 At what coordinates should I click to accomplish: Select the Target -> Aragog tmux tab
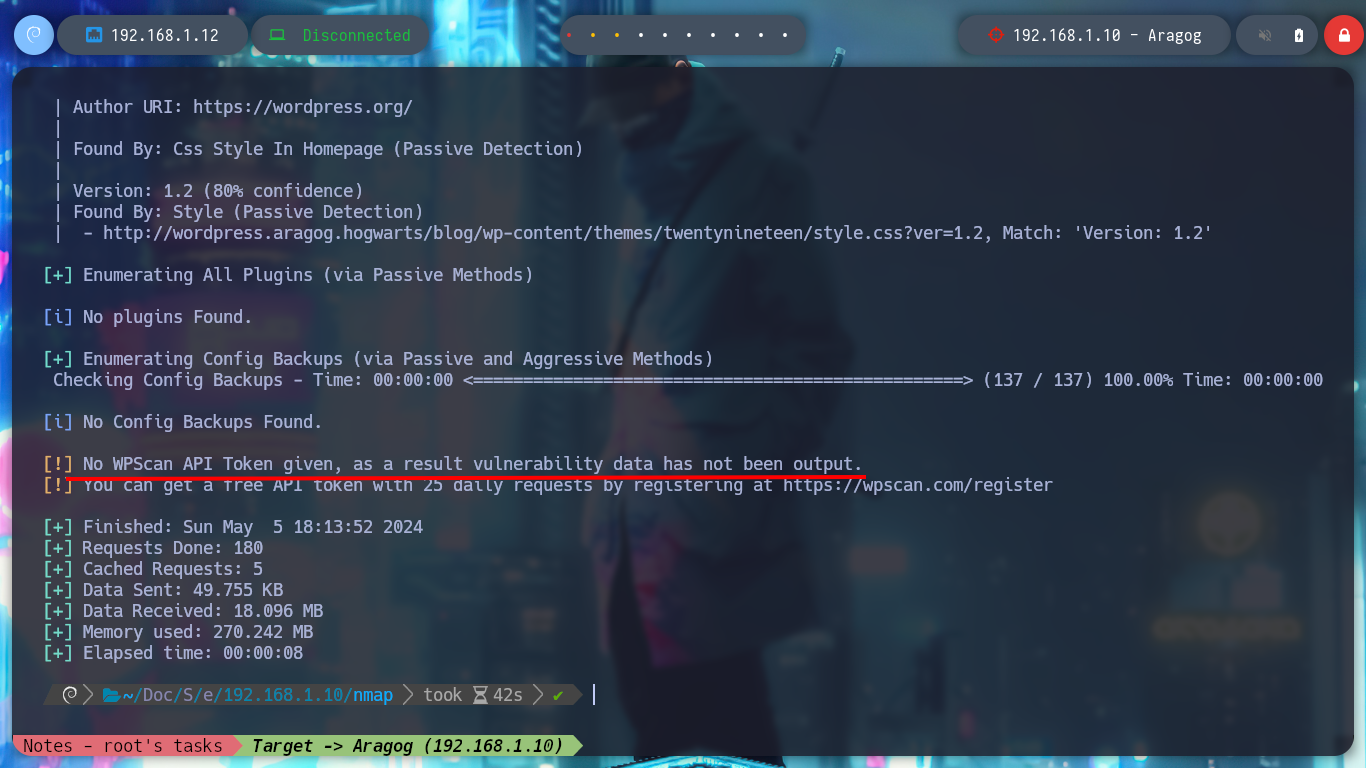(x=408, y=746)
